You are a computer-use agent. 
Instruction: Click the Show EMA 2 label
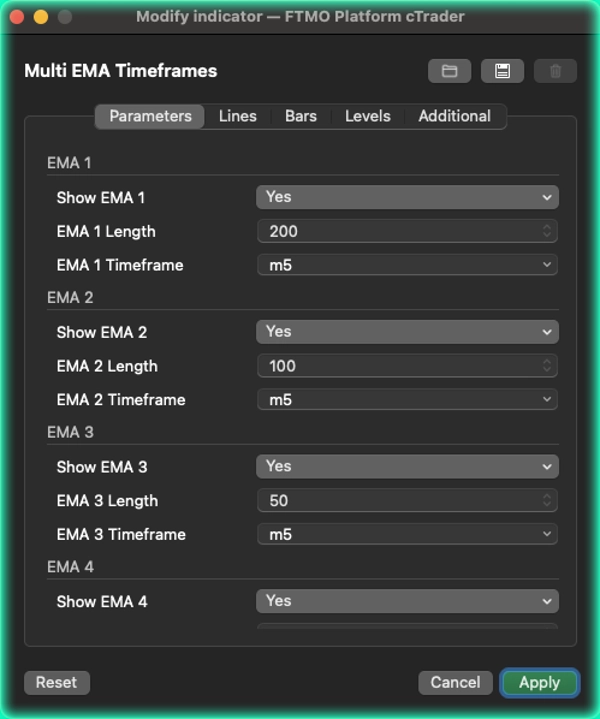102,332
